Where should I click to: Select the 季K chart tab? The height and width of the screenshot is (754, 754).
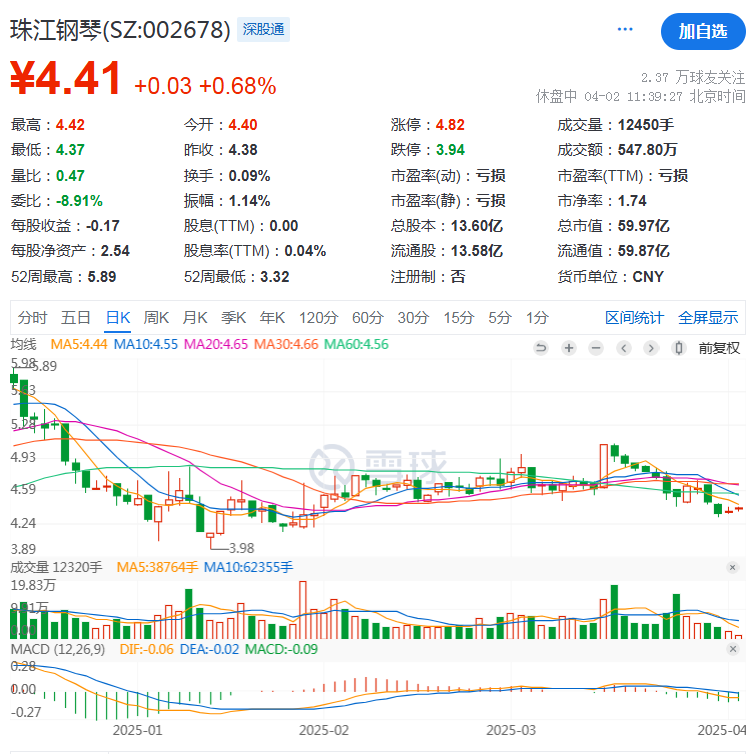pyautogui.click(x=234, y=318)
